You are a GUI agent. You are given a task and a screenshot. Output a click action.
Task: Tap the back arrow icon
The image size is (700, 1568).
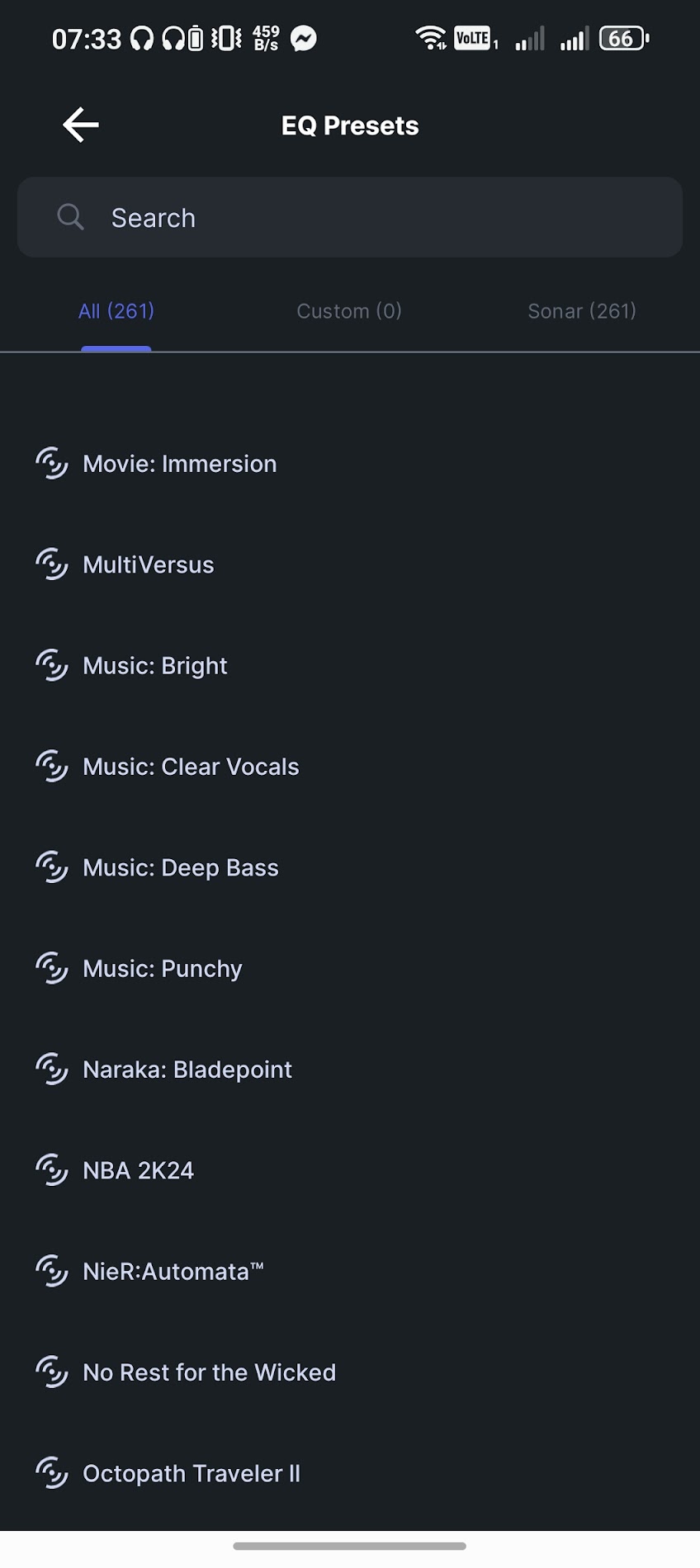click(x=81, y=125)
